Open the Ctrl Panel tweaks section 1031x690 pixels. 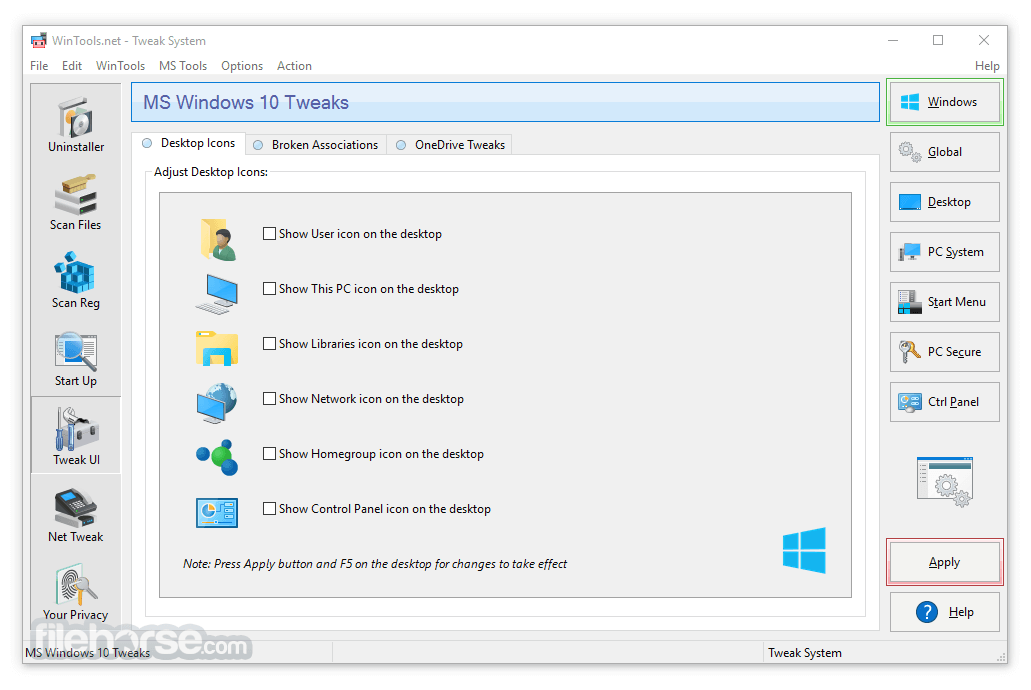point(945,402)
